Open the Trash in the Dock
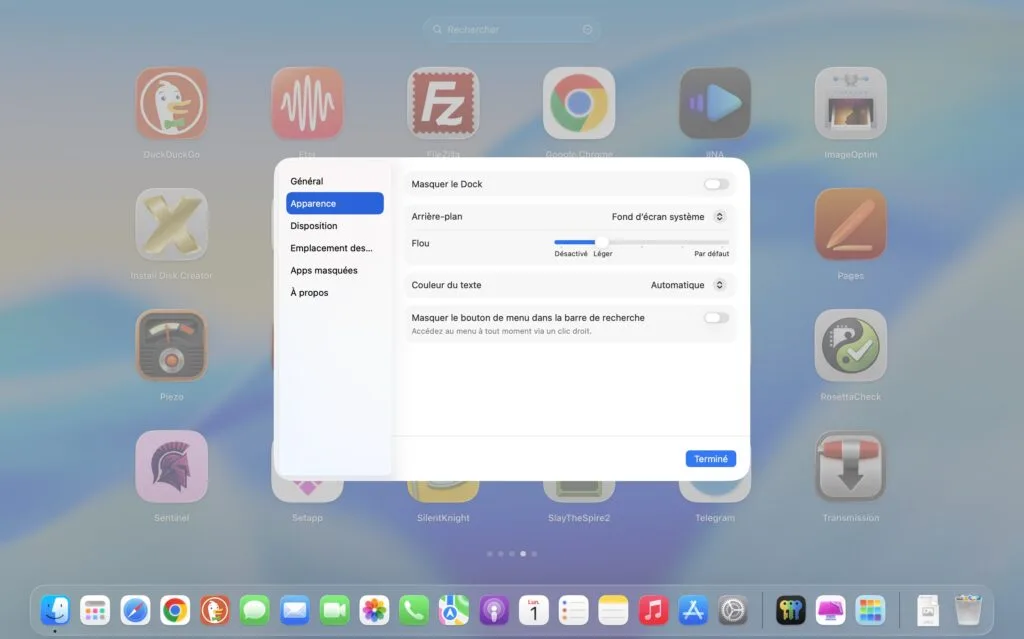Viewport: 1024px width, 639px height. coord(968,610)
